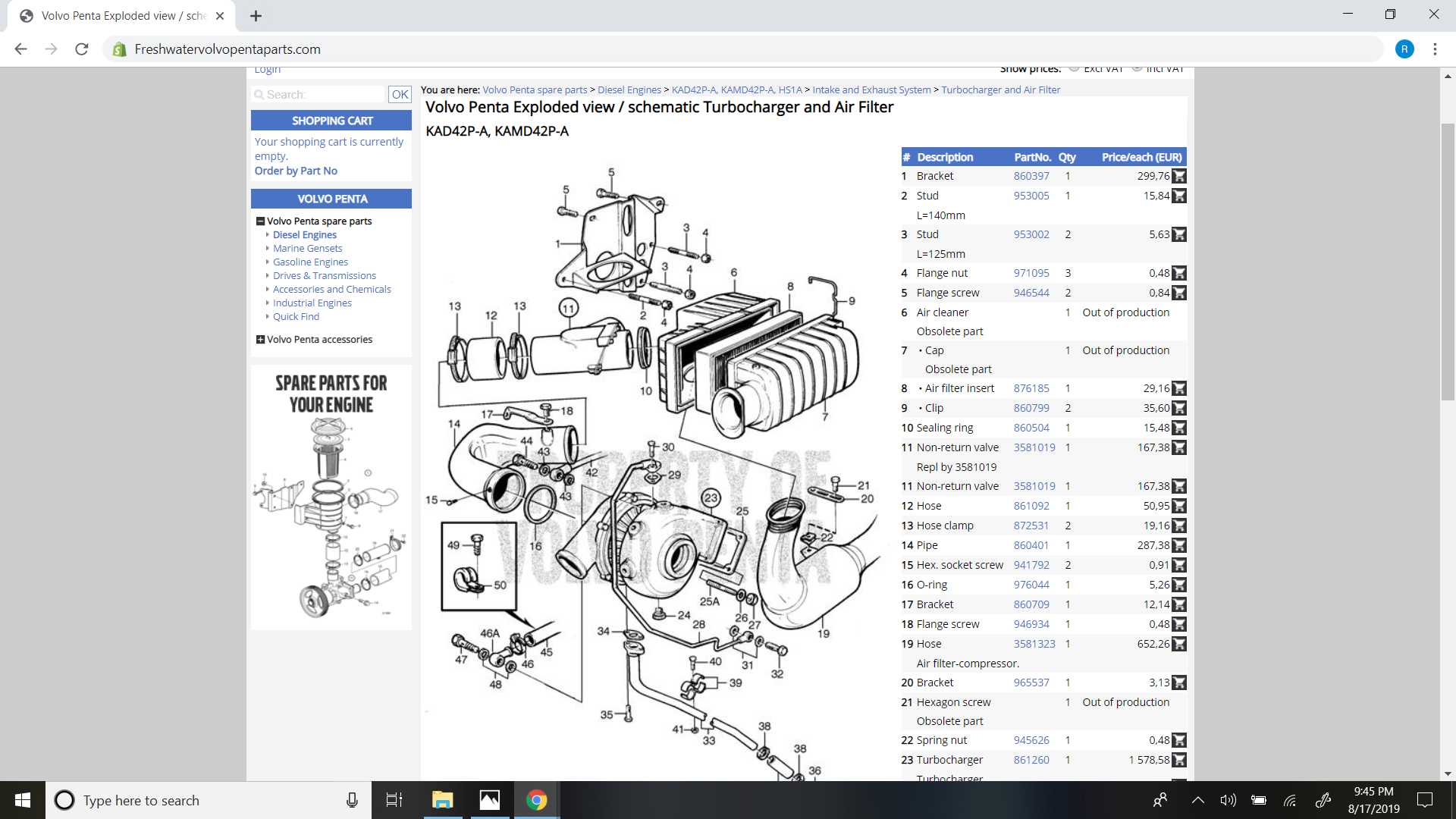Add Stud 953005 to cart
The image size is (1456, 819).
(x=1179, y=196)
